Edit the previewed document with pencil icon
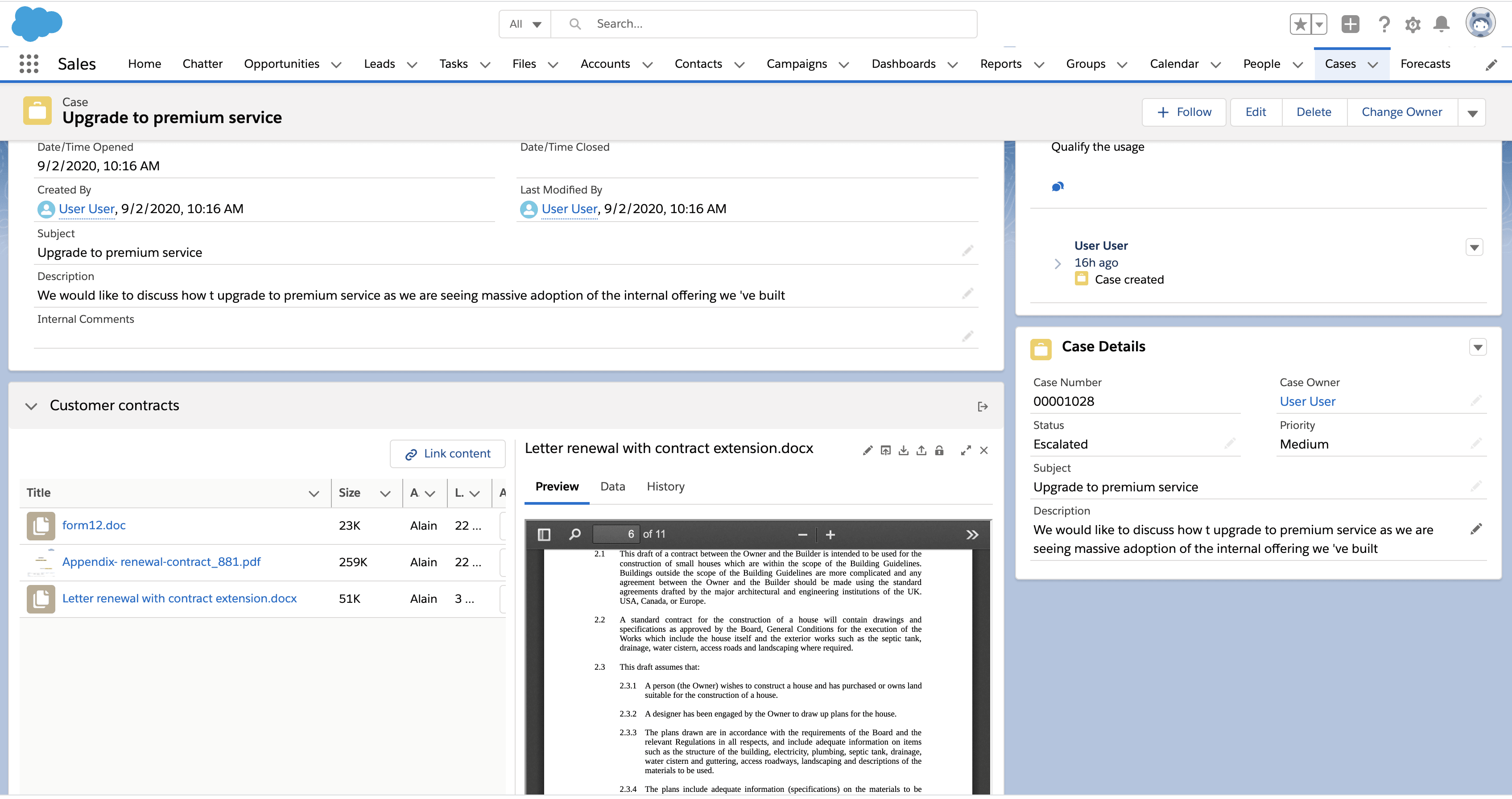 tap(868, 450)
